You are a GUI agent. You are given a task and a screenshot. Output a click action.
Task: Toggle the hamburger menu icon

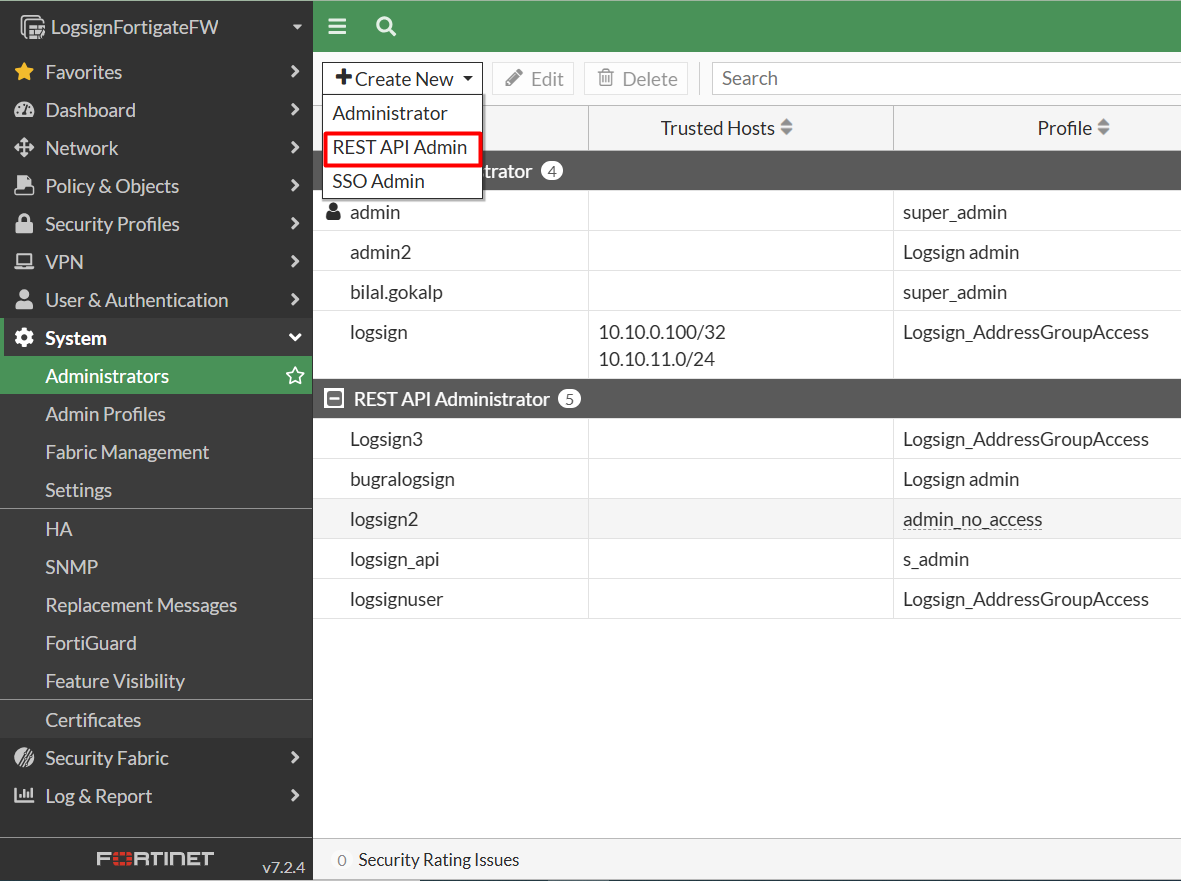[x=337, y=26]
